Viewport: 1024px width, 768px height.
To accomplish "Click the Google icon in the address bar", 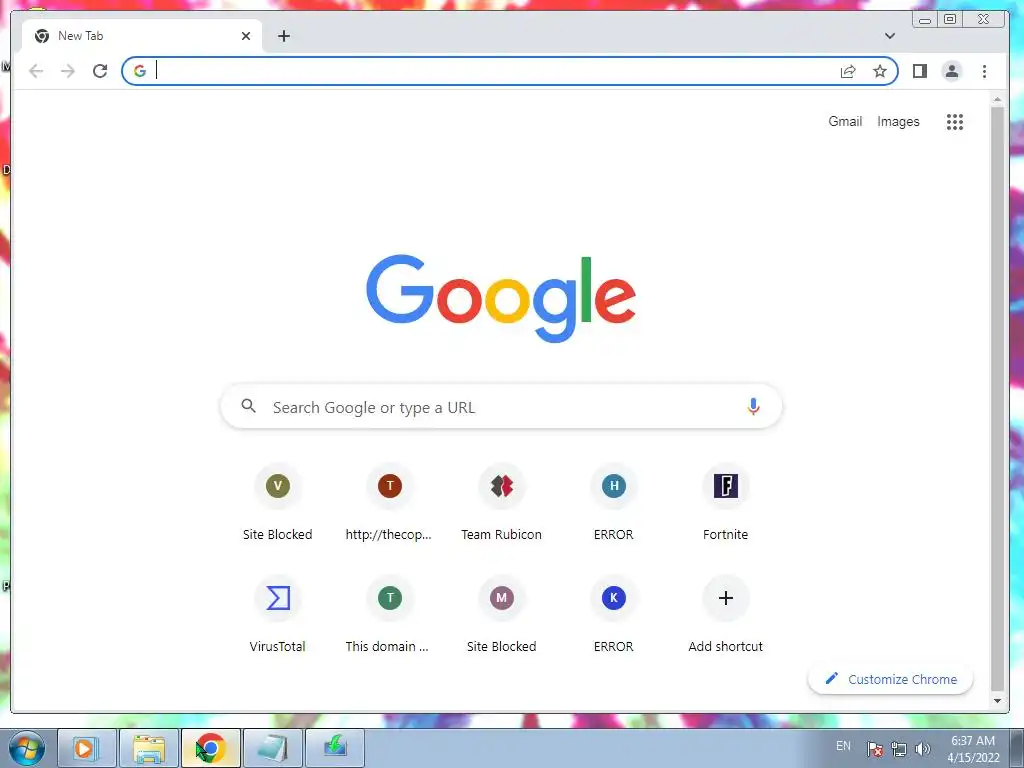I will point(140,71).
